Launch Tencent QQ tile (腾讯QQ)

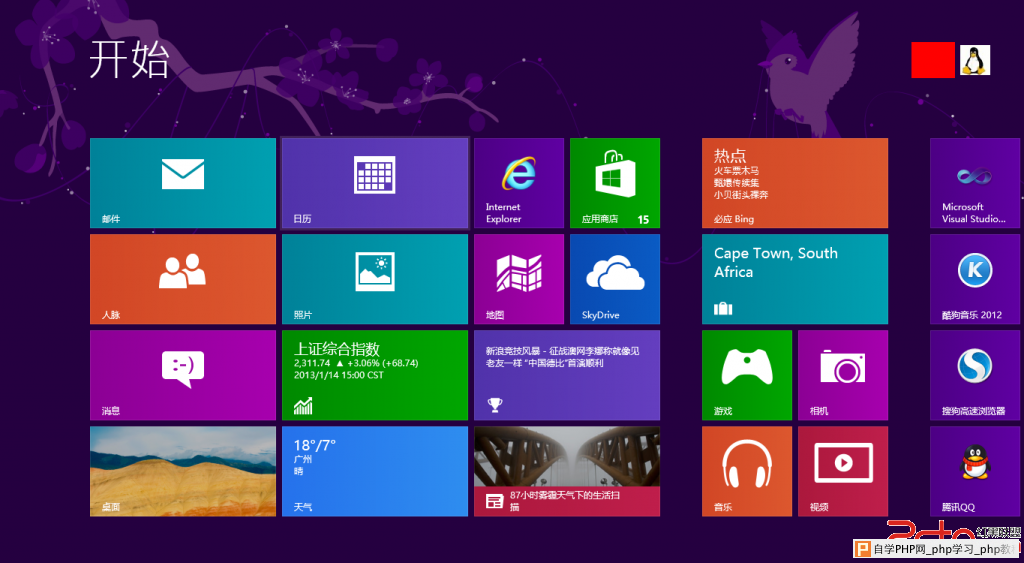(x=974, y=471)
